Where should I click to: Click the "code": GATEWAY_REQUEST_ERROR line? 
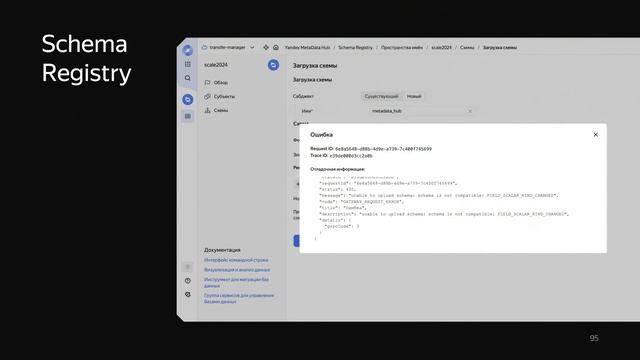[x=361, y=202]
